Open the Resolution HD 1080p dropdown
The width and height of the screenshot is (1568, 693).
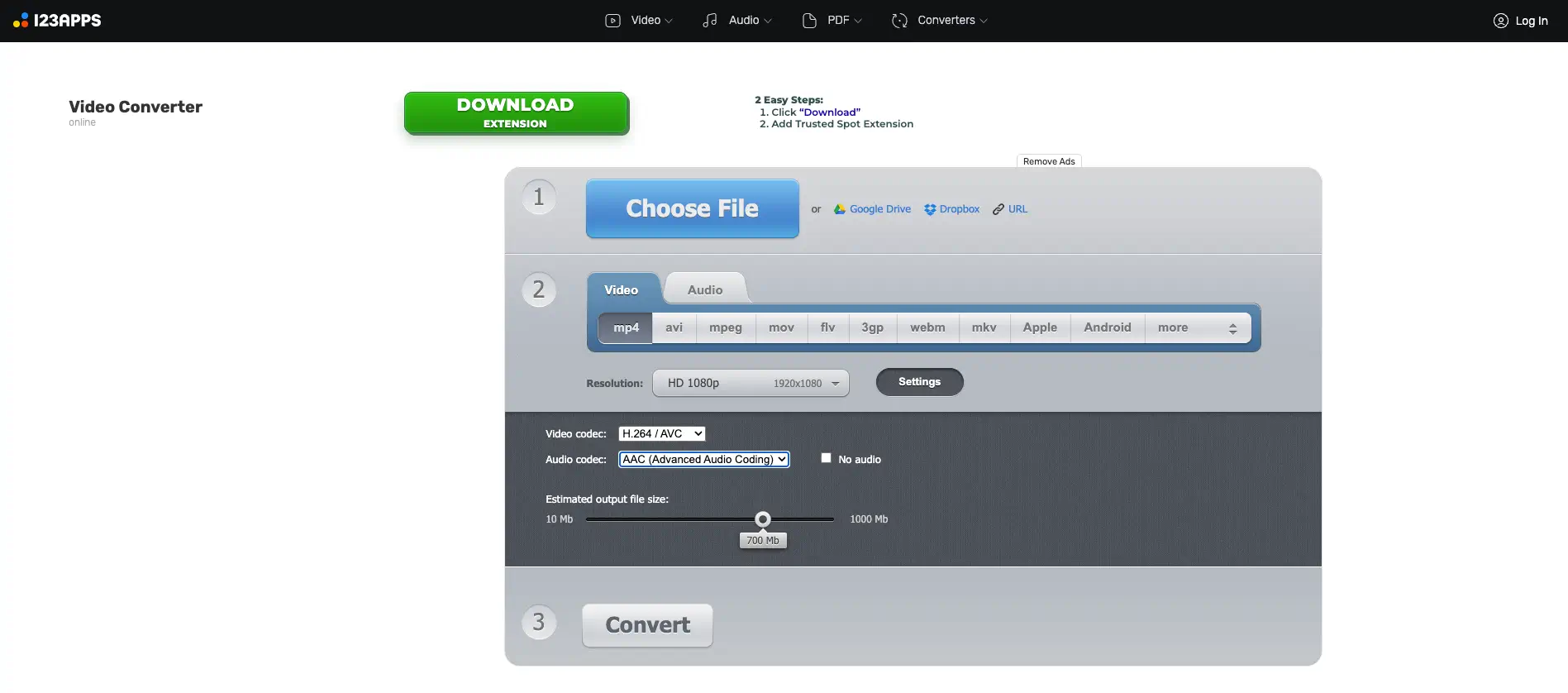tap(751, 383)
